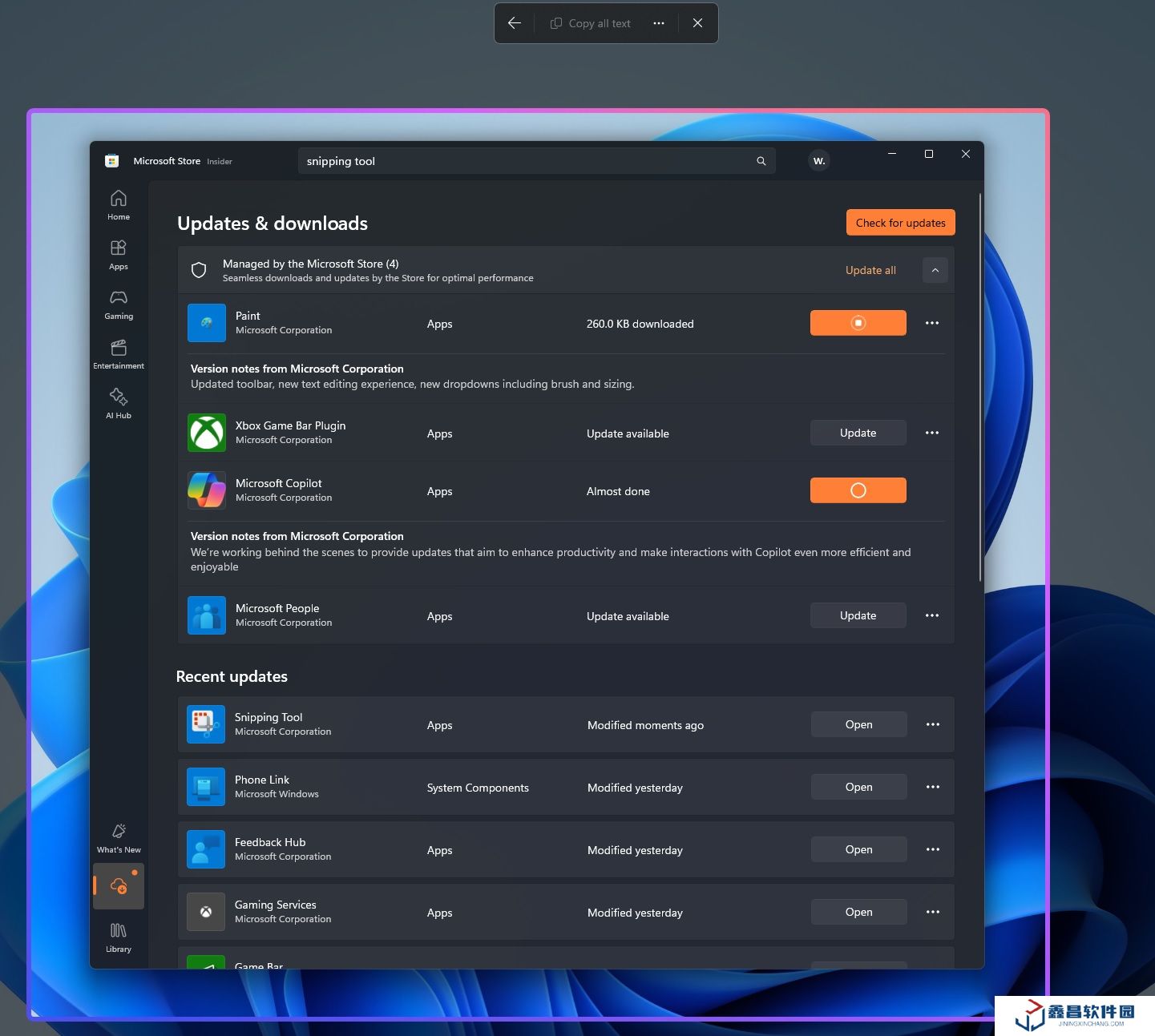Click the Update all link
This screenshot has width=1155, height=1036.
click(870, 270)
